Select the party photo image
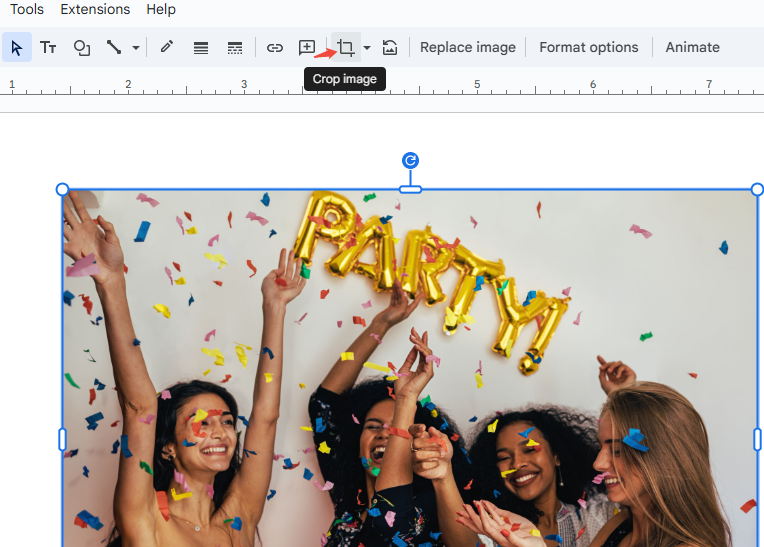 (410, 368)
